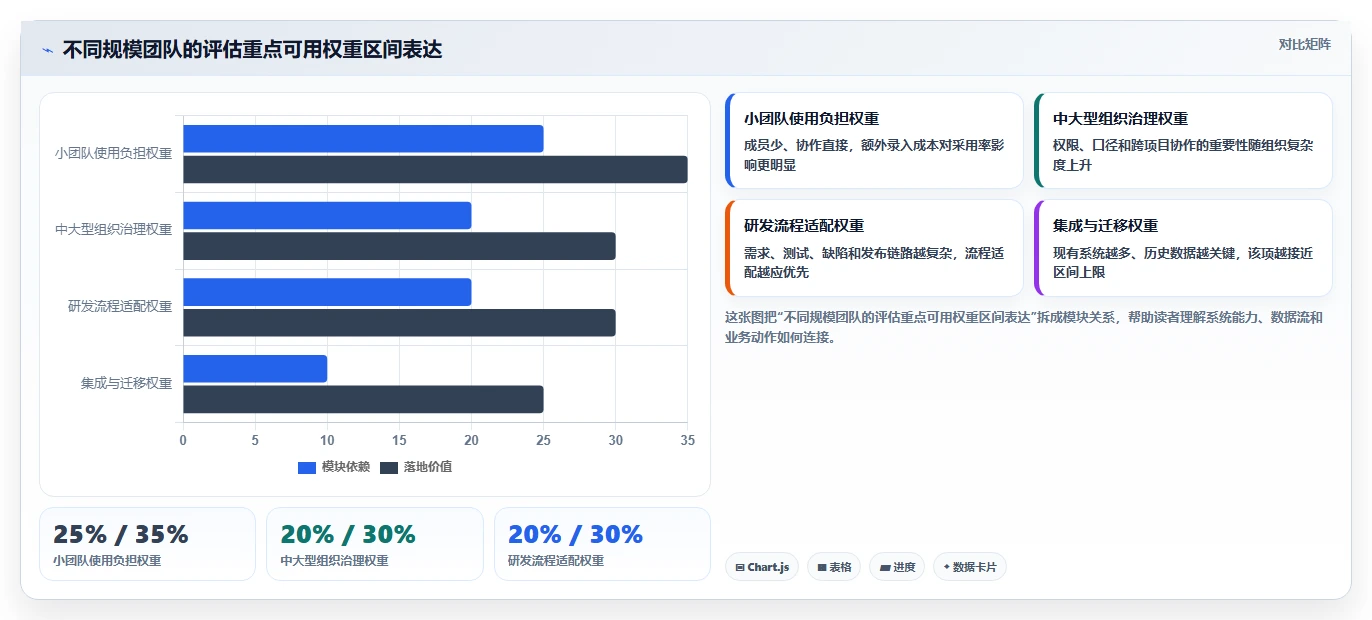Image resolution: width=1372 pixels, height=620 pixels.
Task: Click the blue bar for 小团队使用负担权重
Action: pyautogui.click(x=363, y=139)
